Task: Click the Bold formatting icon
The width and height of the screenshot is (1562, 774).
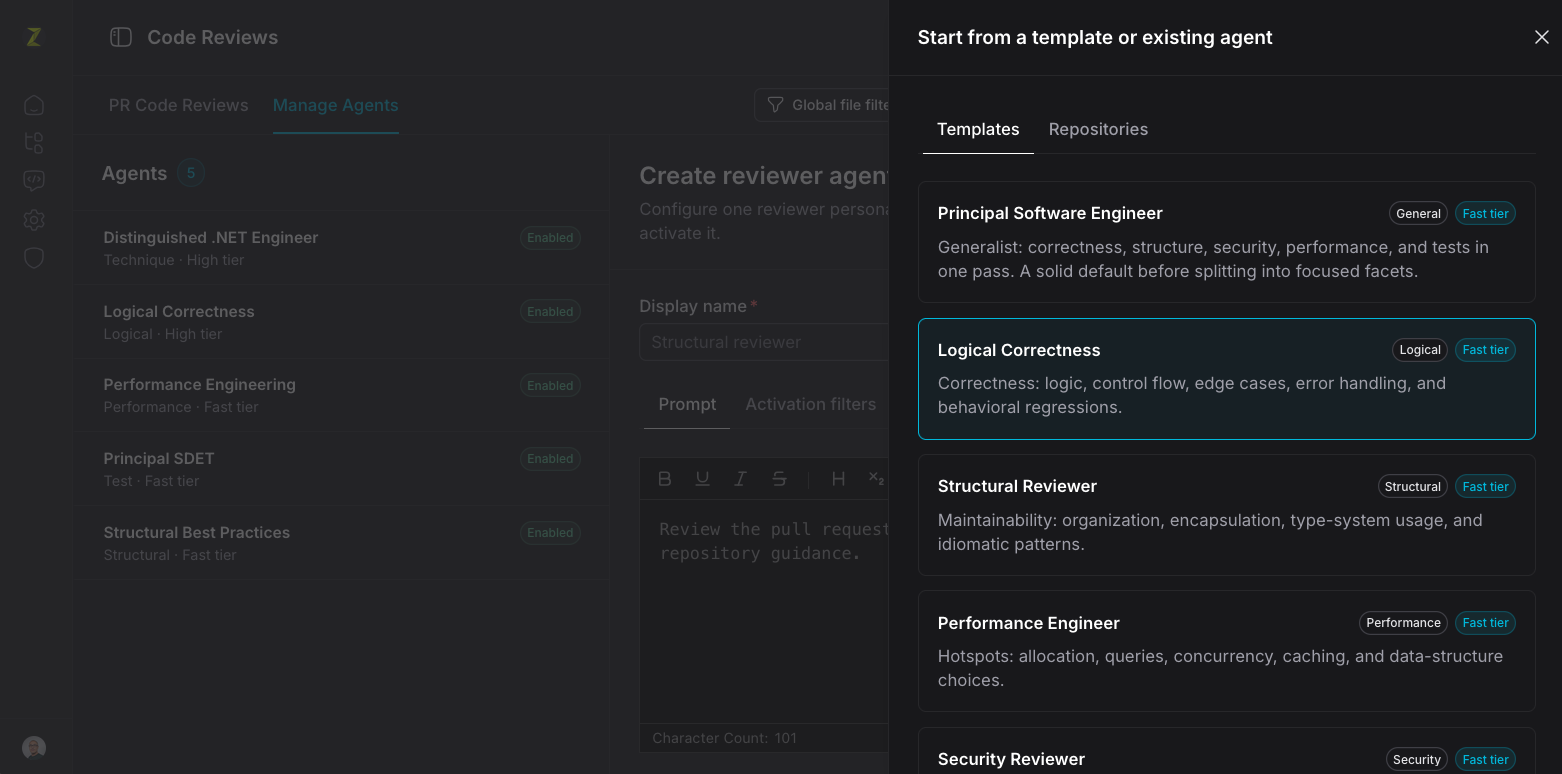Action: point(664,479)
